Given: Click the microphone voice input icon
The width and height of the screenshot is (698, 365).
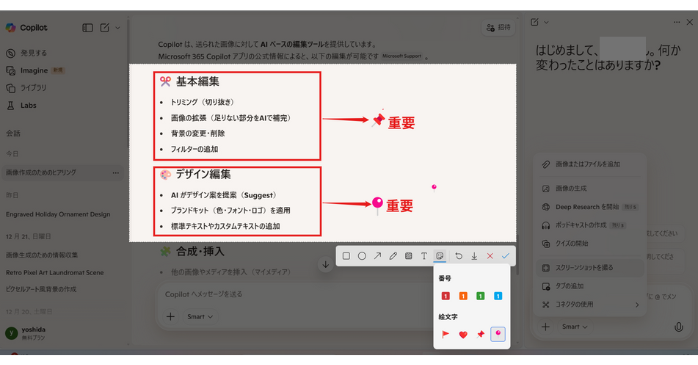Looking at the screenshot, I should pos(679,327).
